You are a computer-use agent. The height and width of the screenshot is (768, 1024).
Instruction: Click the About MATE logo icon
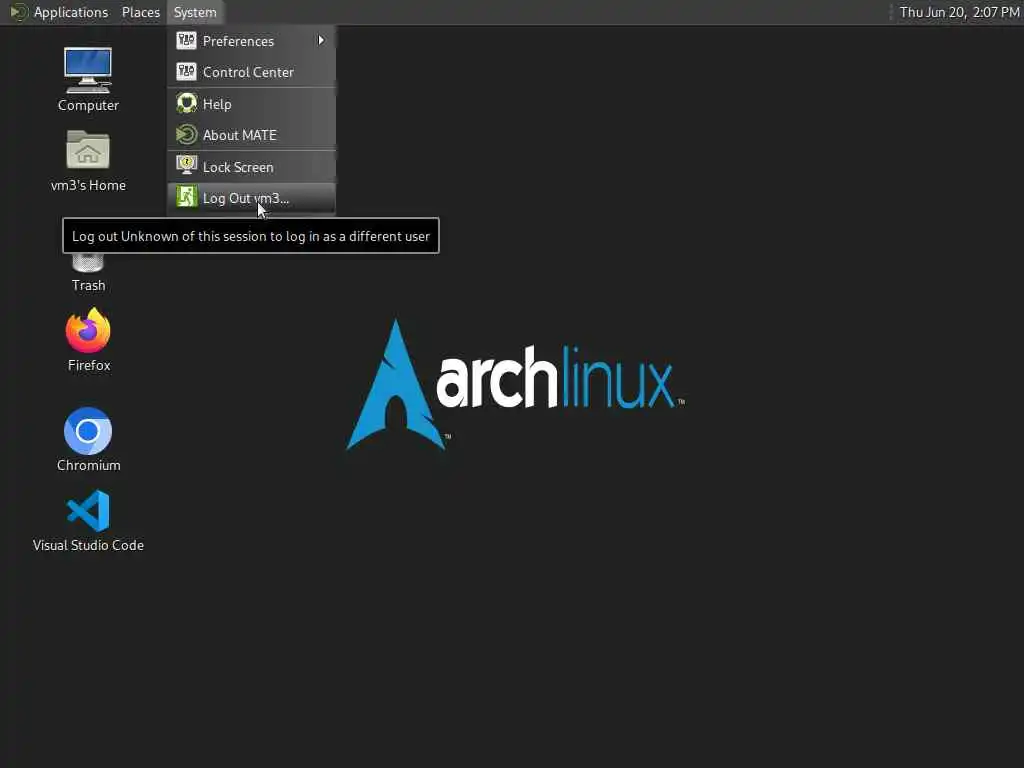tap(186, 135)
